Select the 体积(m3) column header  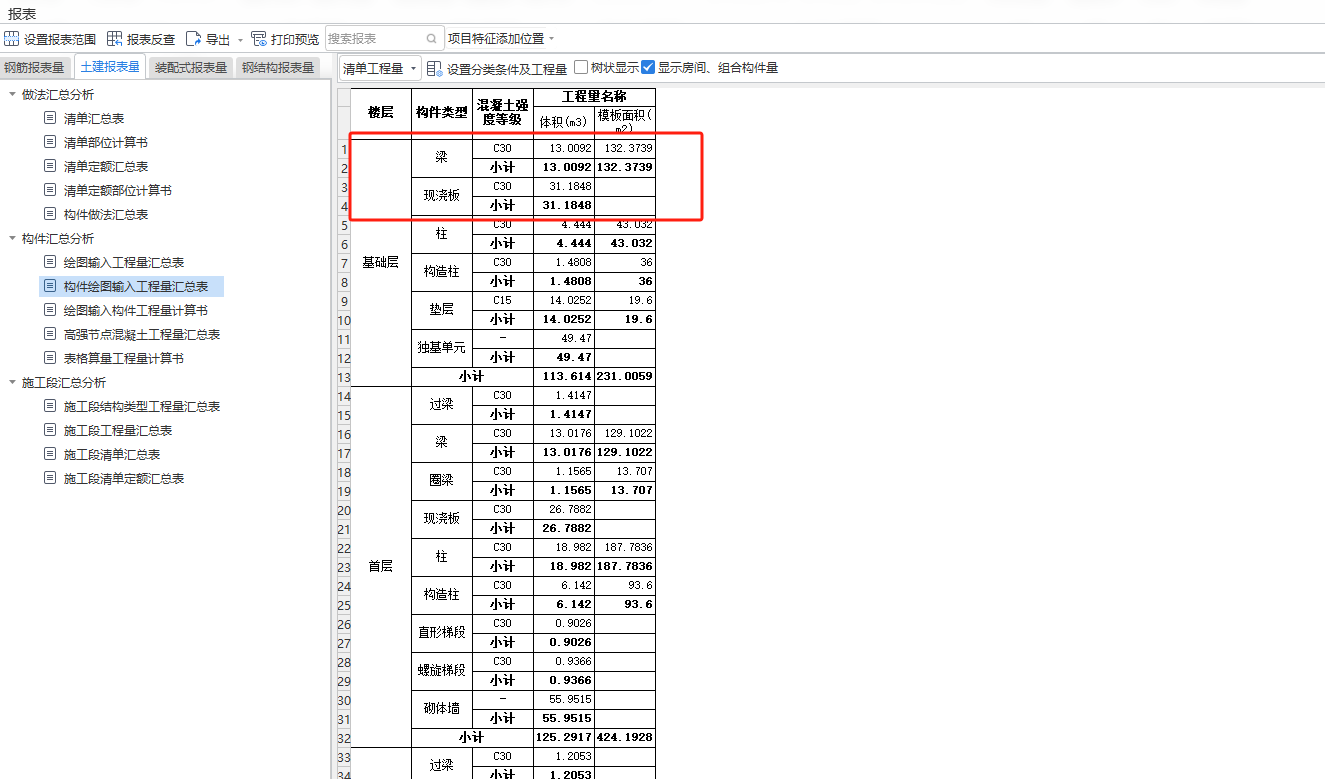564,121
